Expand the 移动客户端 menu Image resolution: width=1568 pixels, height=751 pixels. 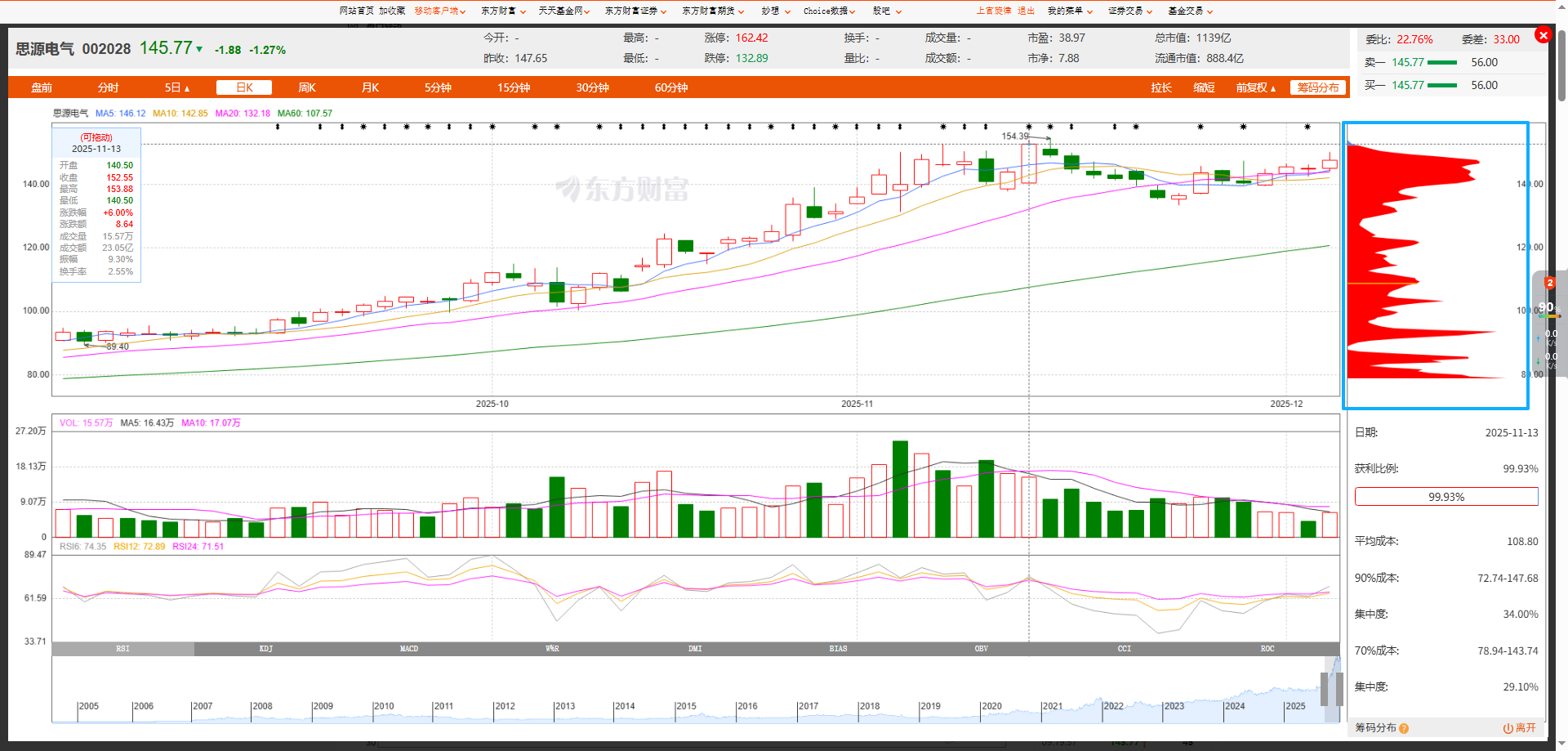tap(440, 11)
